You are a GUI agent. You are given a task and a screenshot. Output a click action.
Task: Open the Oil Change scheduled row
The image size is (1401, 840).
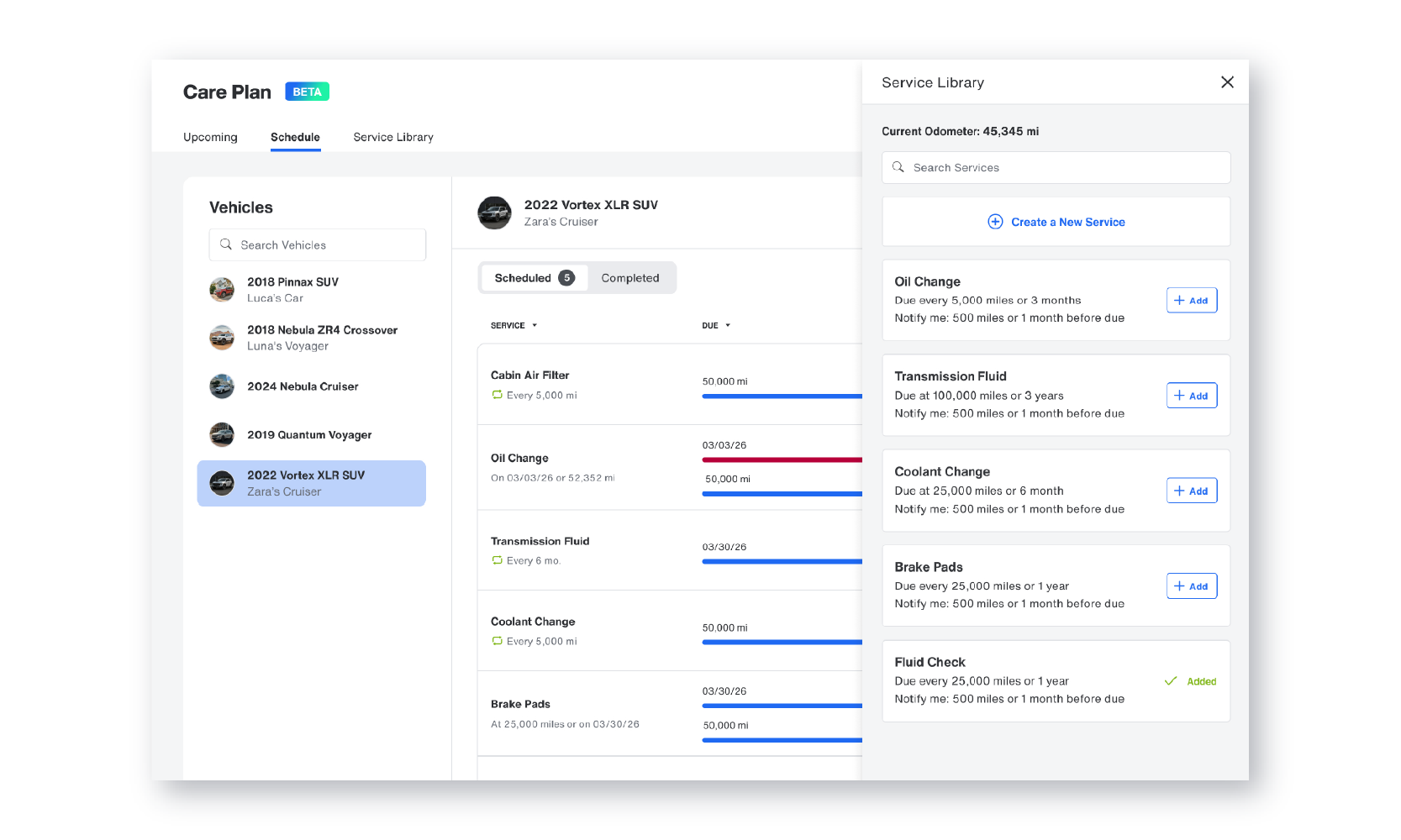(670, 468)
